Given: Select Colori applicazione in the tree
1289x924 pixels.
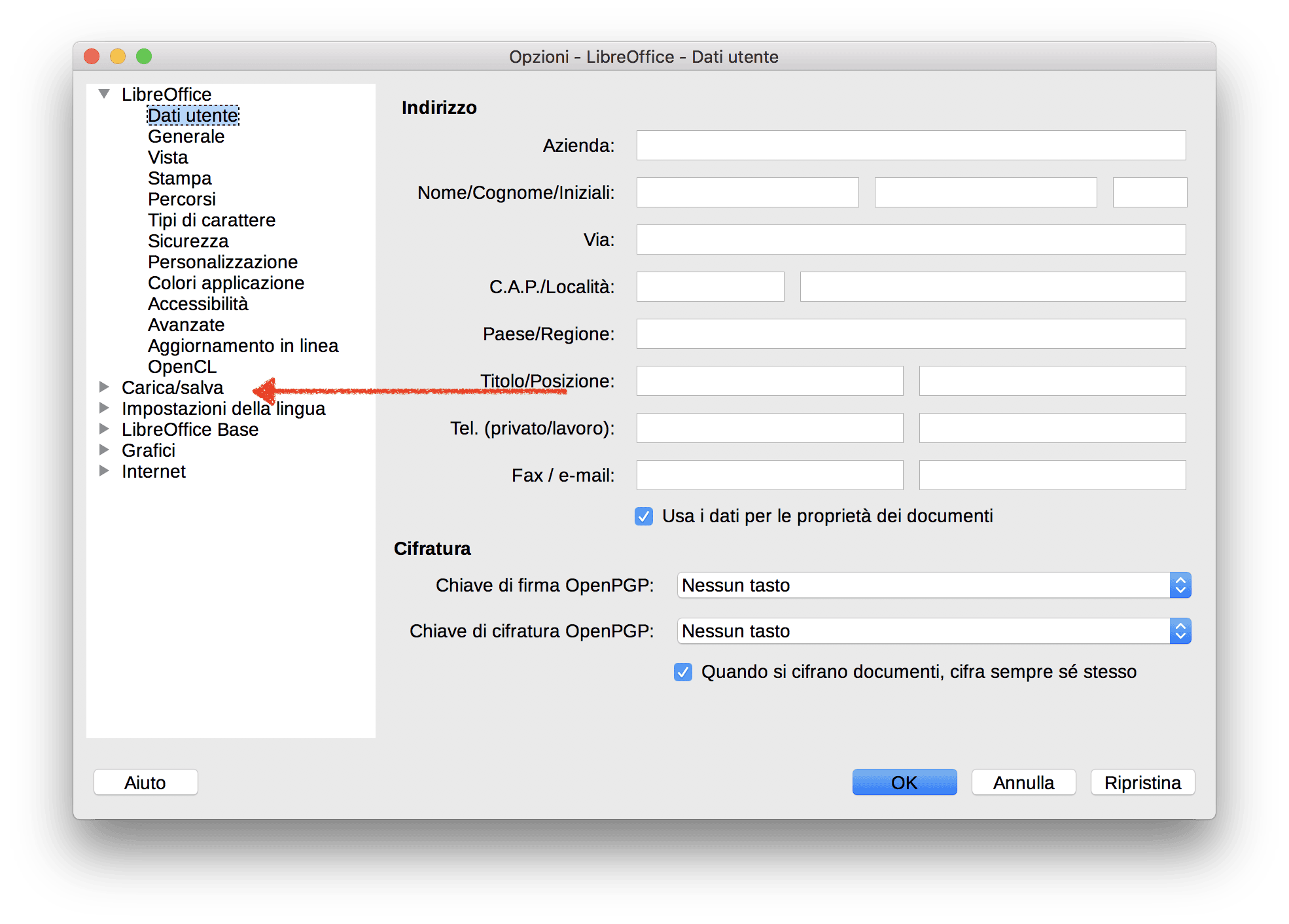Looking at the screenshot, I should [226, 283].
